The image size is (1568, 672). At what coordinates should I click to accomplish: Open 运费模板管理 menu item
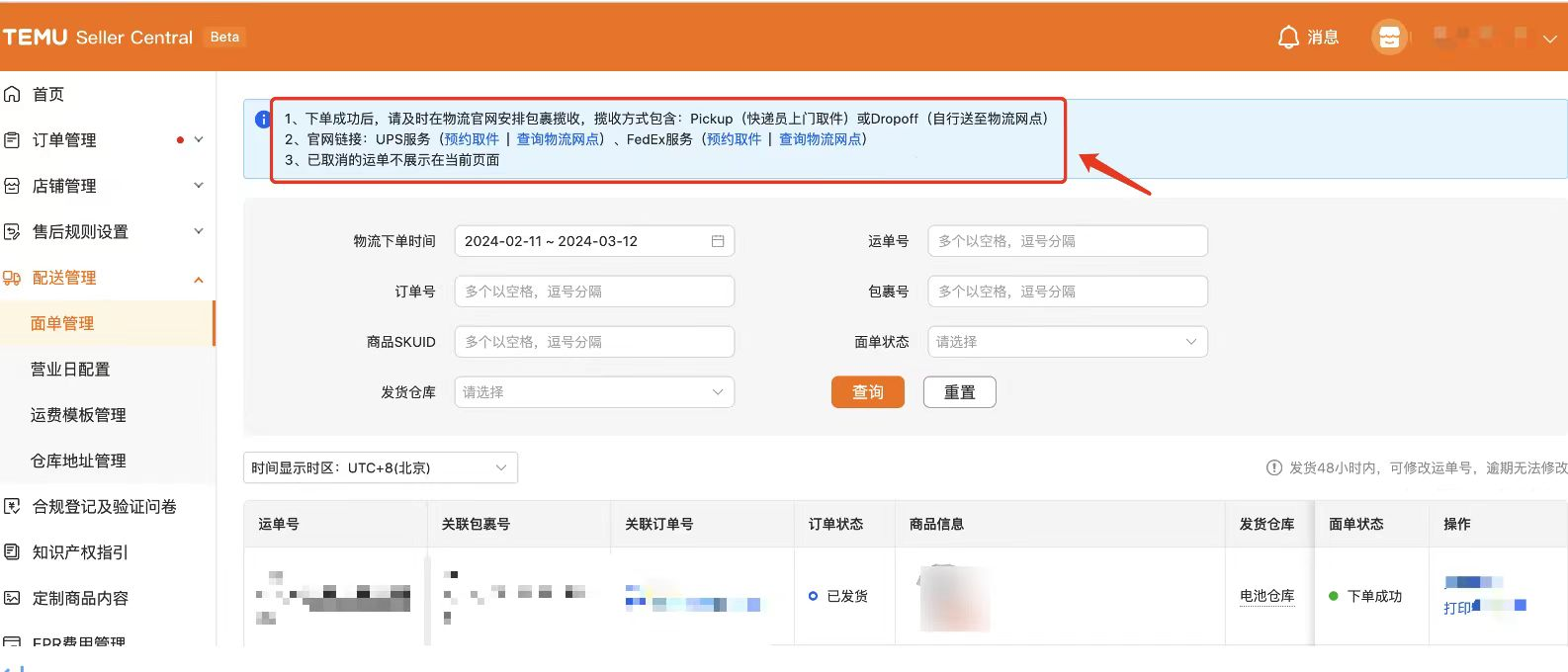78,415
